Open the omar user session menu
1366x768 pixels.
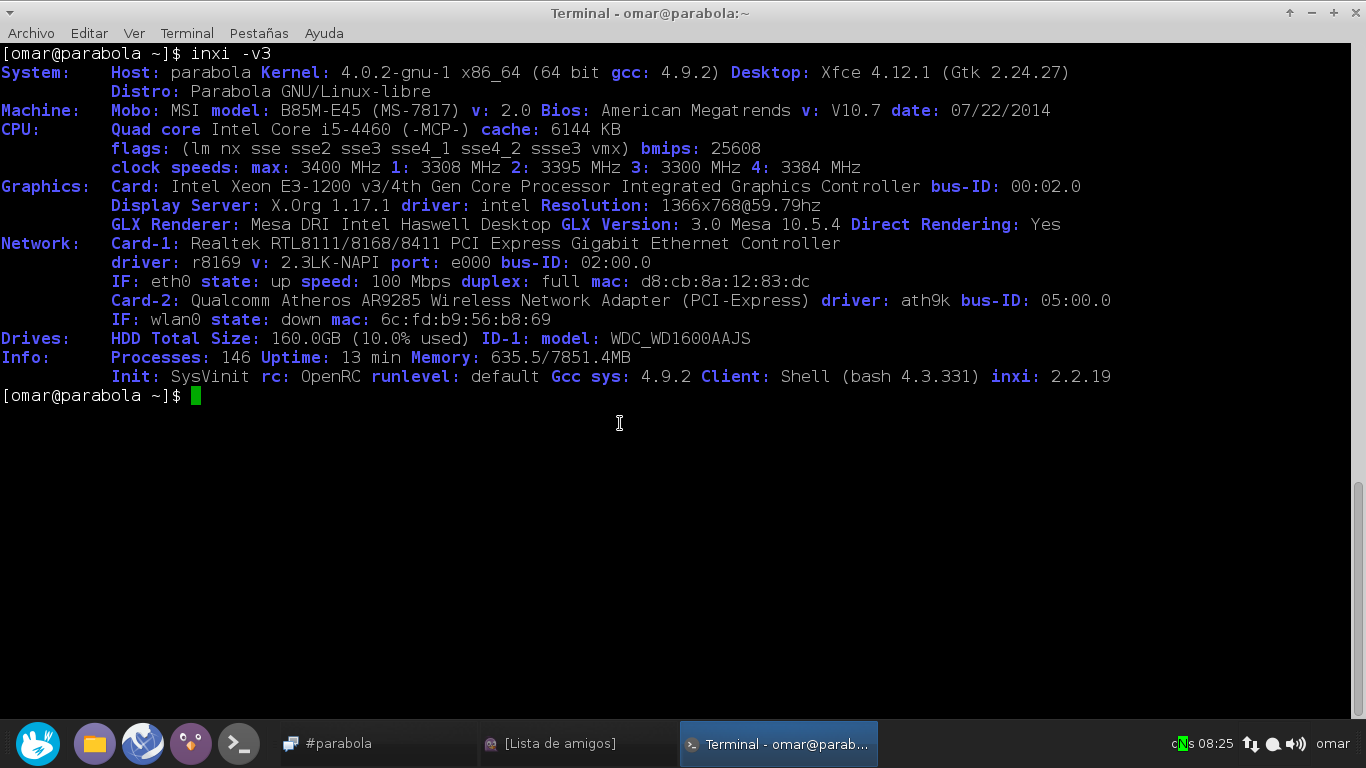(x=1333, y=744)
